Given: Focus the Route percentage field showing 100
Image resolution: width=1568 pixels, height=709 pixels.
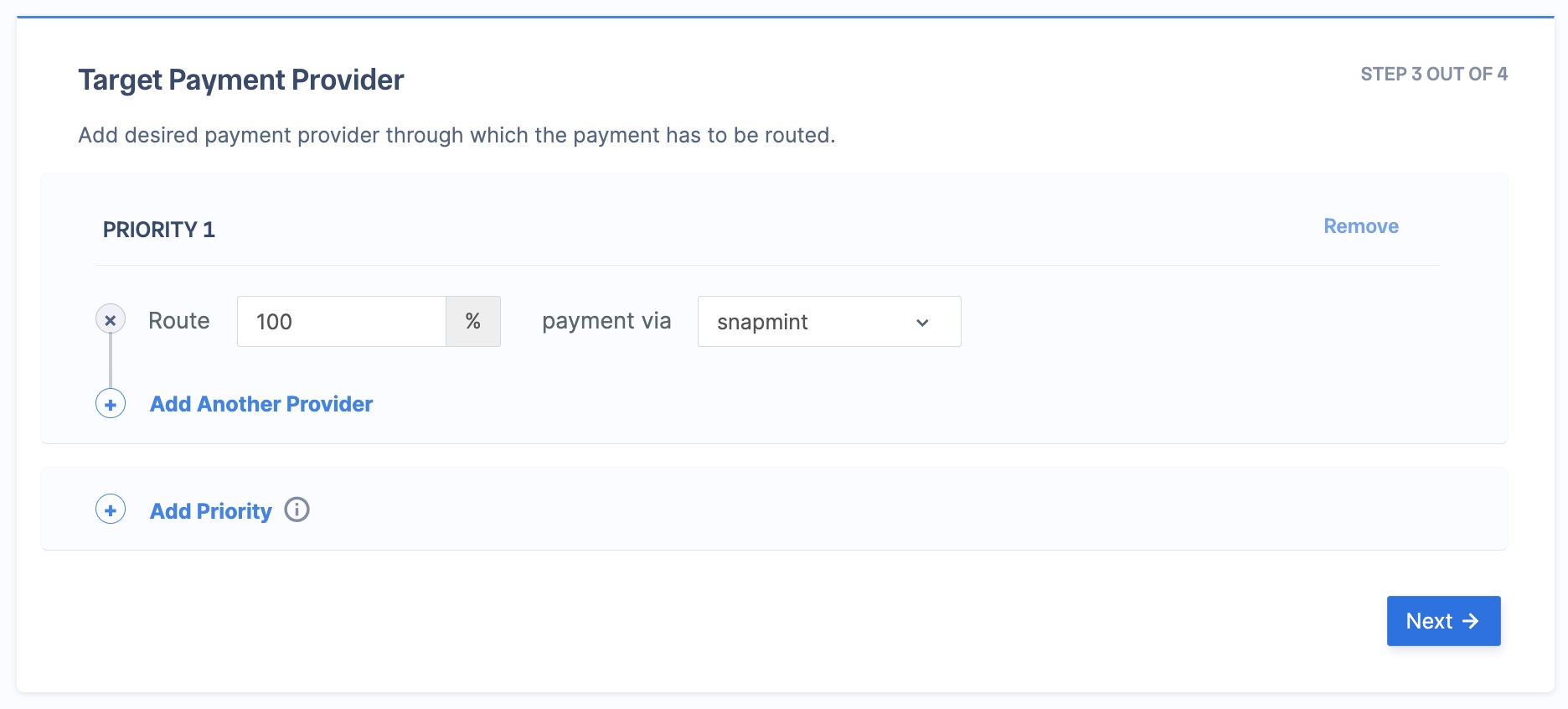Looking at the screenshot, I should (342, 321).
